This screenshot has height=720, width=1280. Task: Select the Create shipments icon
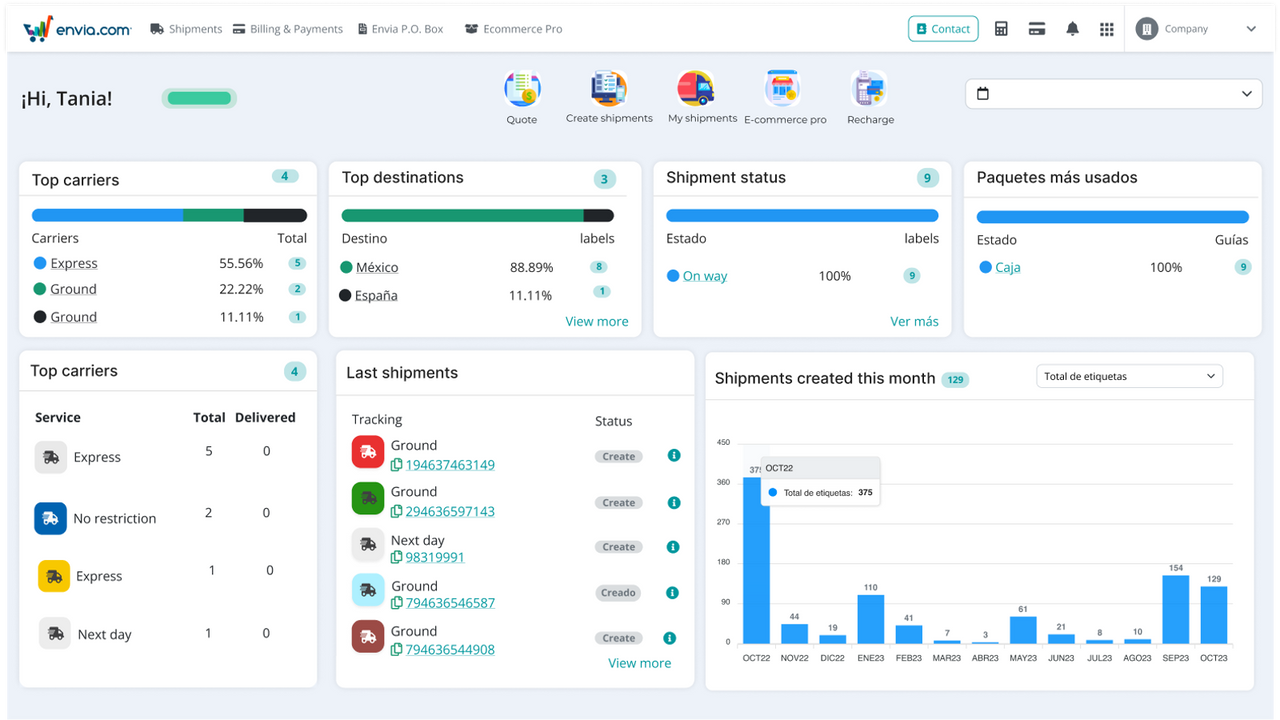pos(608,90)
